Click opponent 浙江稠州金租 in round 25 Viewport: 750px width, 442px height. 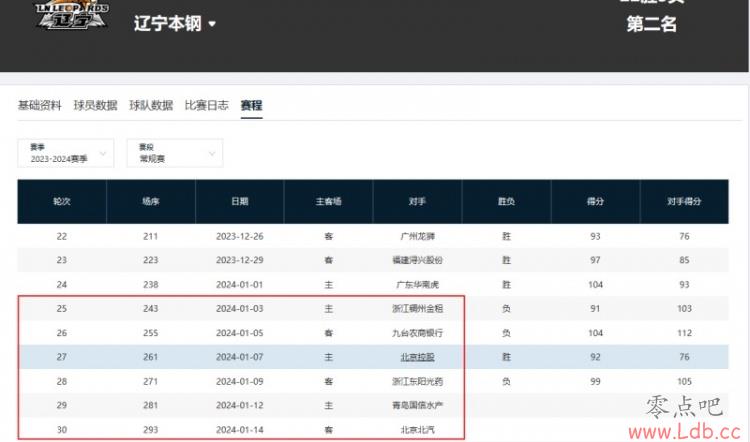417,309
